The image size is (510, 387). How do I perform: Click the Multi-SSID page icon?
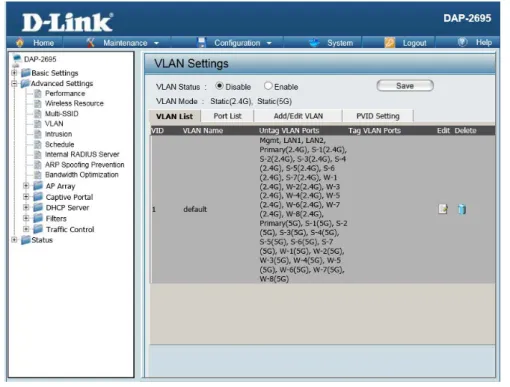click(x=38, y=114)
